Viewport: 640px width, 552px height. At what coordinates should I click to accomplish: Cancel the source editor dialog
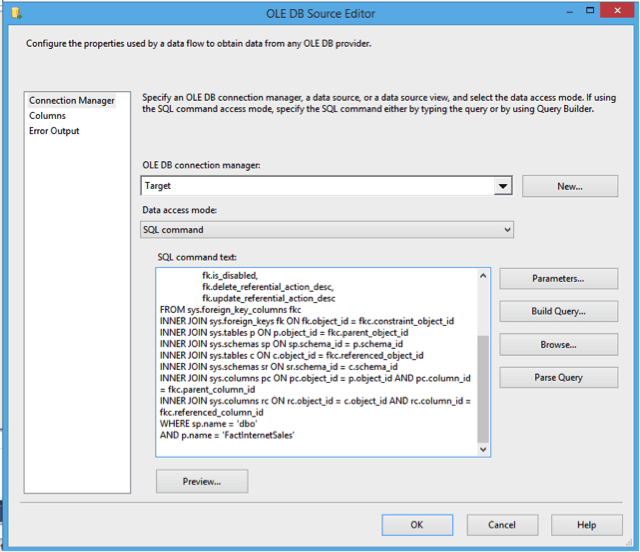pyautogui.click(x=502, y=525)
